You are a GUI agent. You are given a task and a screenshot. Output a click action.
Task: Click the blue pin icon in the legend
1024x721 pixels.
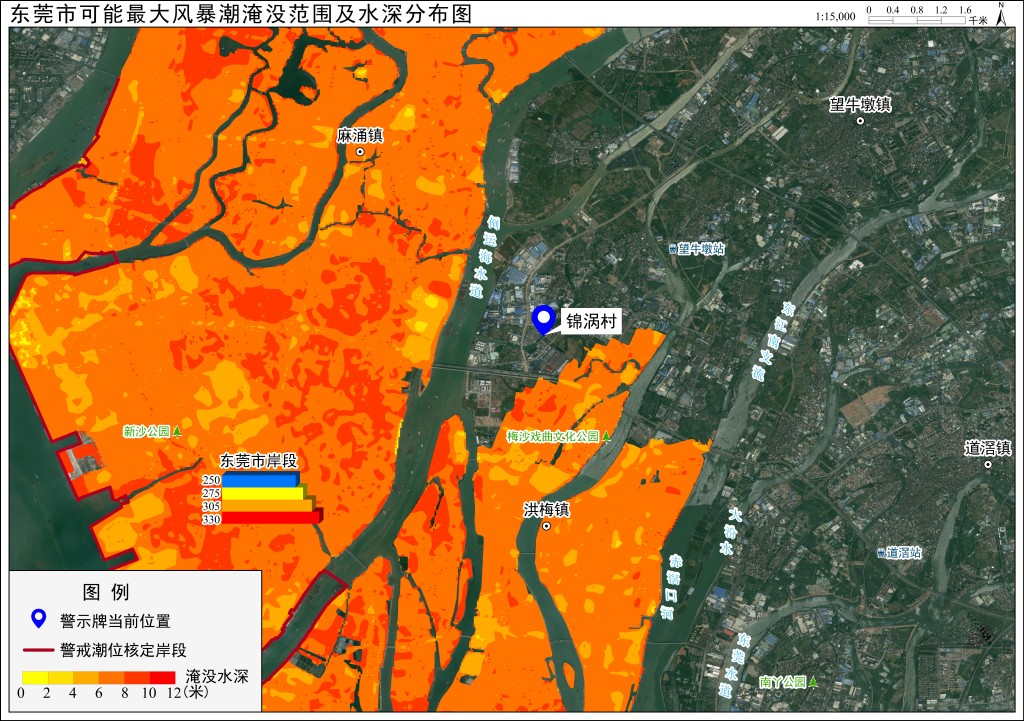coord(39,618)
